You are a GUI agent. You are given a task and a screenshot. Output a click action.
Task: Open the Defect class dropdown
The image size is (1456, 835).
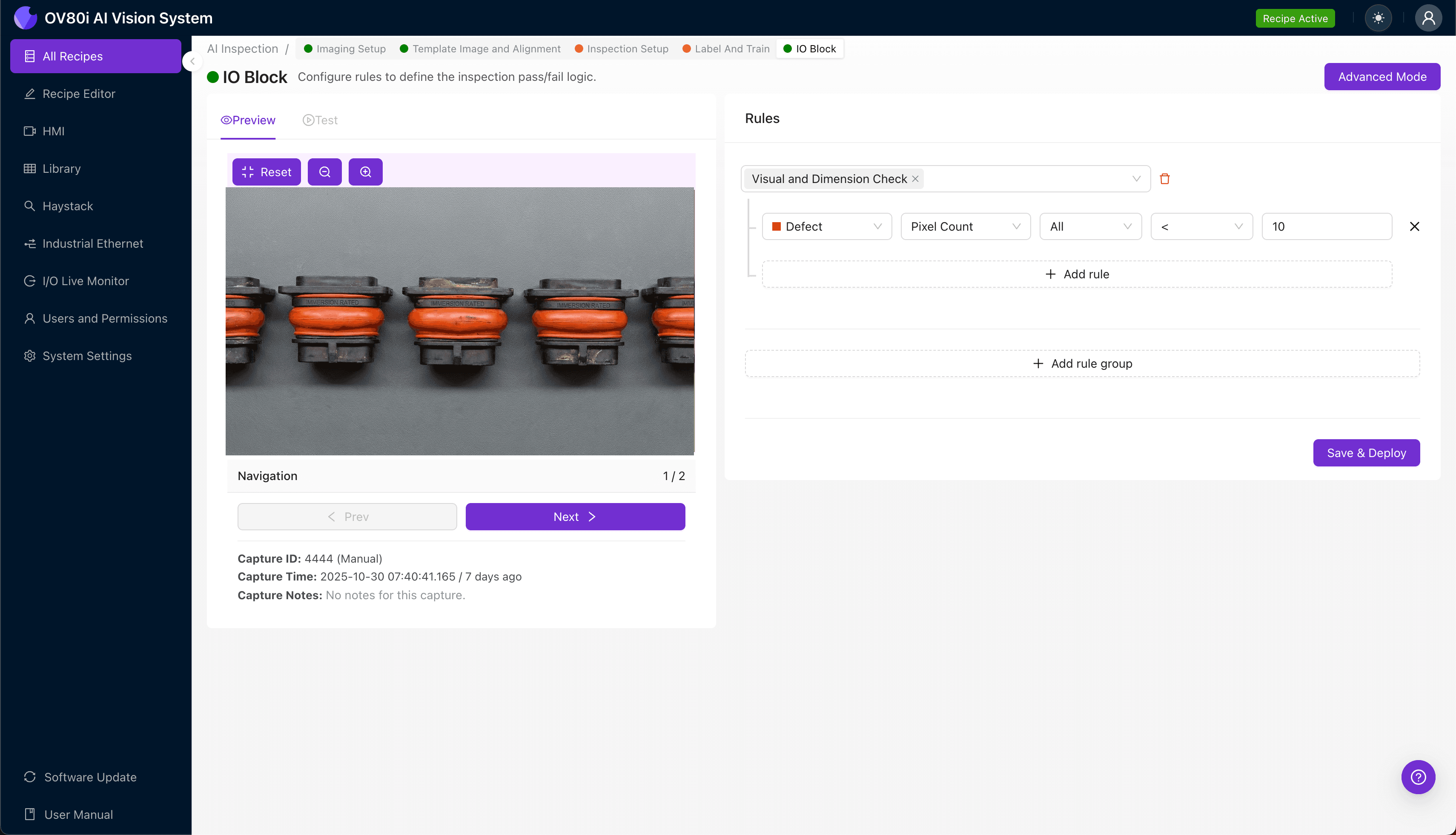pos(826,226)
